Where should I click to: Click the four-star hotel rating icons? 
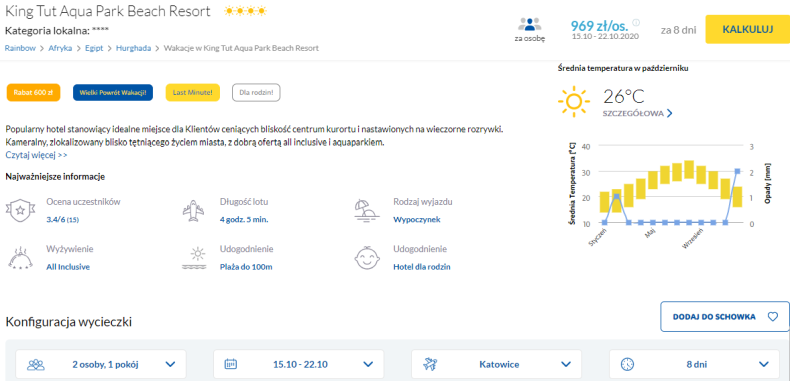(245, 11)
